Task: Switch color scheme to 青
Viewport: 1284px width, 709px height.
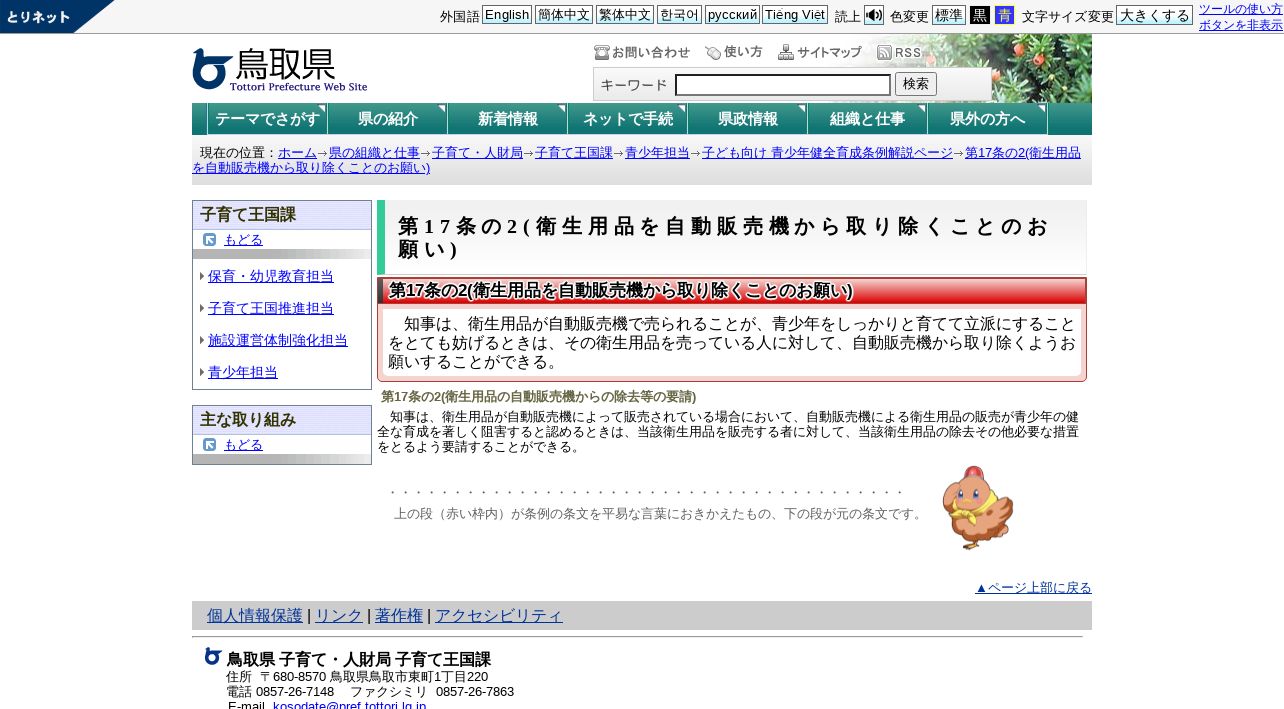Action: click(x=1004, y=15)
